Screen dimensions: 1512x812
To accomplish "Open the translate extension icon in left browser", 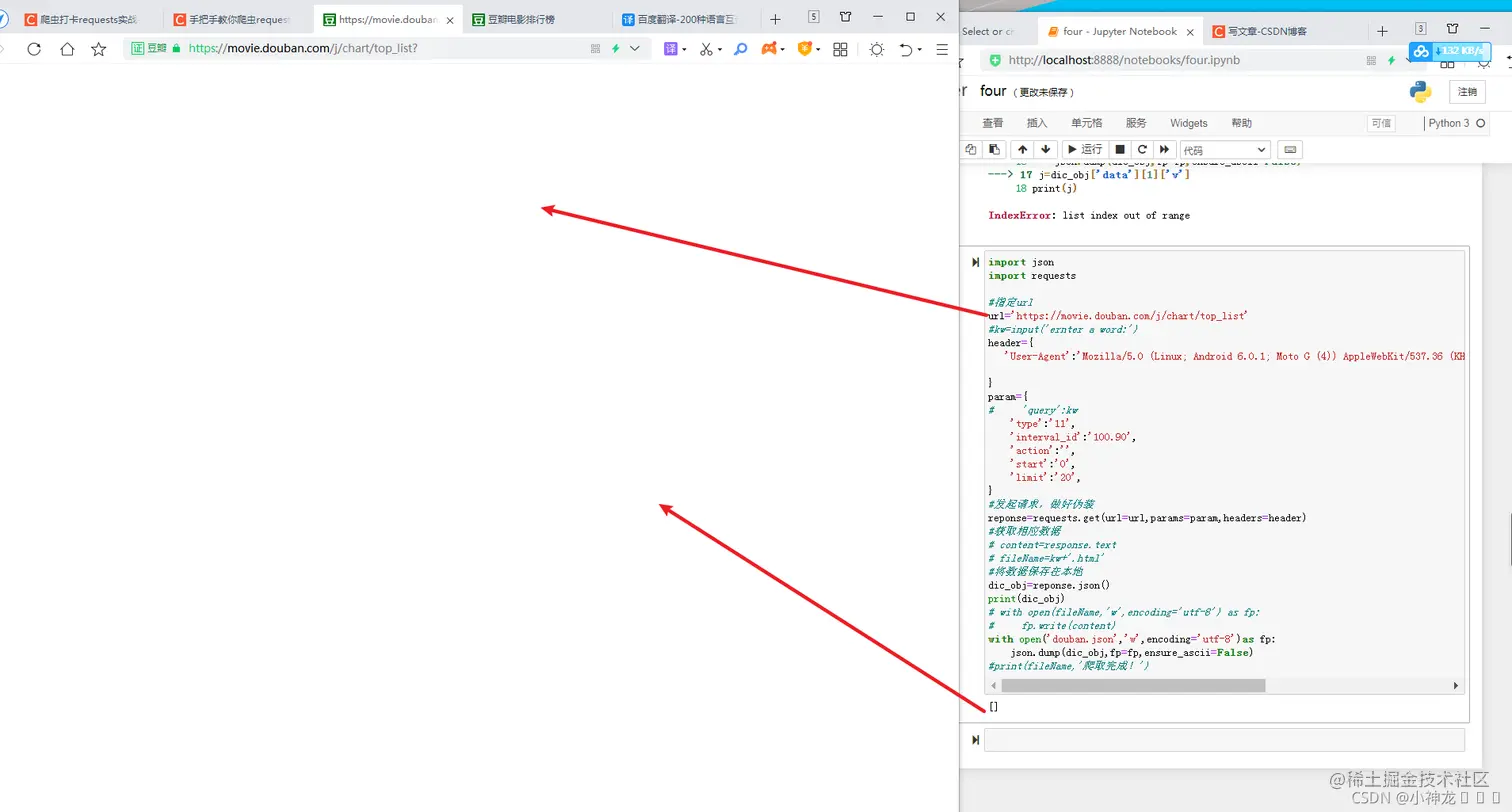I will pos(672,49).
